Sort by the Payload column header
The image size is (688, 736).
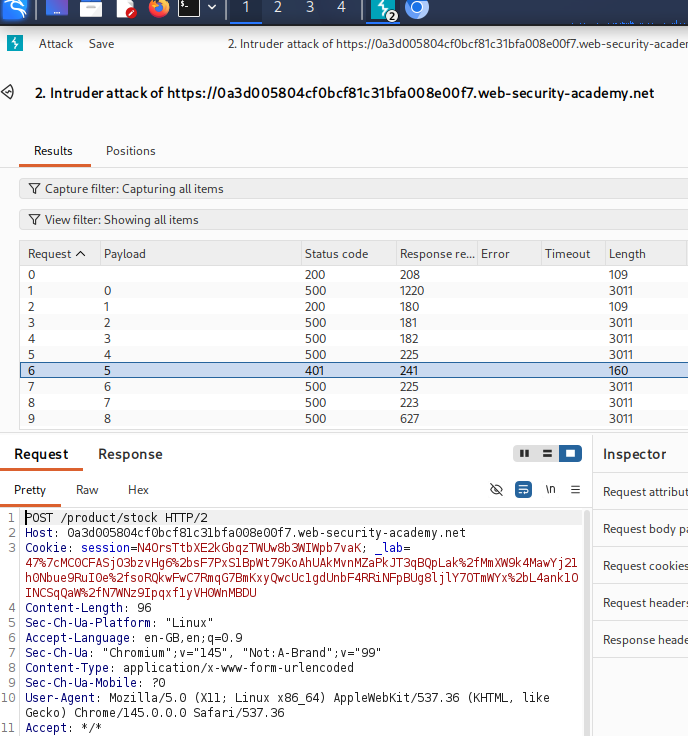[200, 254]
